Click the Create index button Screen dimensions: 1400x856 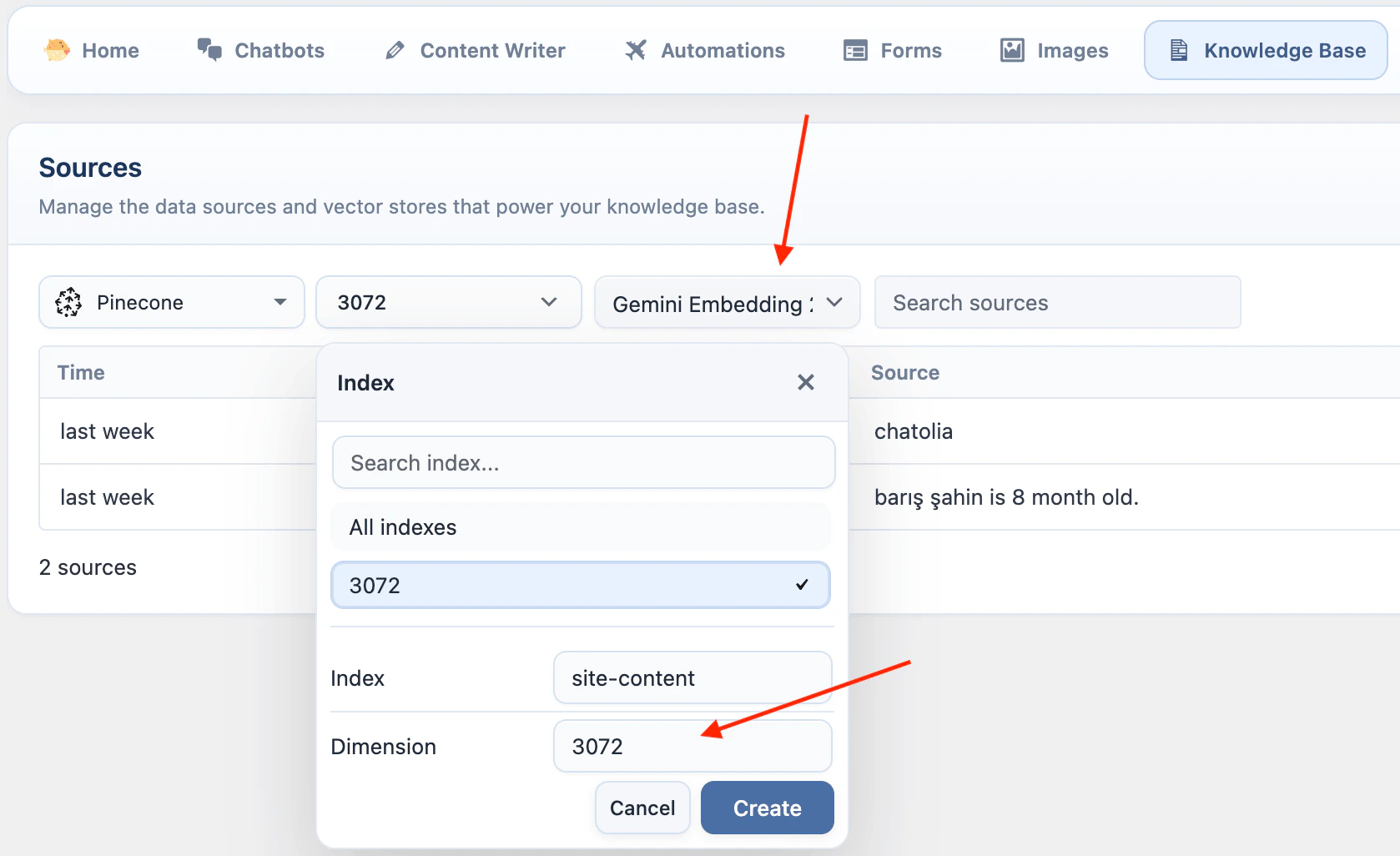click(x=768, y=808)
